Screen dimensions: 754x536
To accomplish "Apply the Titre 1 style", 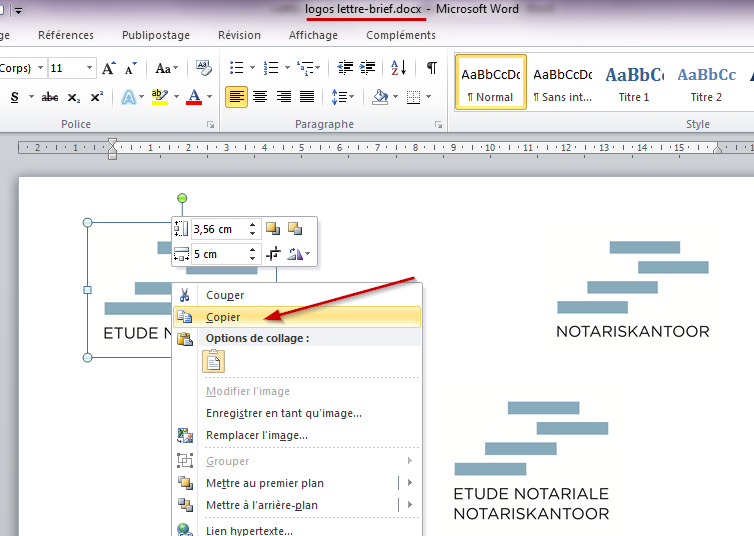I will coord(634,82).
